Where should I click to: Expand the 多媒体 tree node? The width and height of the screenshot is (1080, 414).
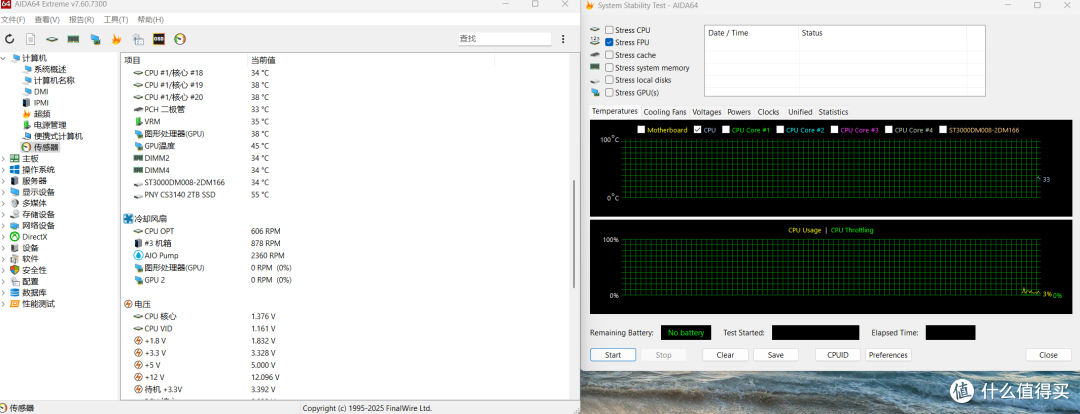tap(3, 203)
